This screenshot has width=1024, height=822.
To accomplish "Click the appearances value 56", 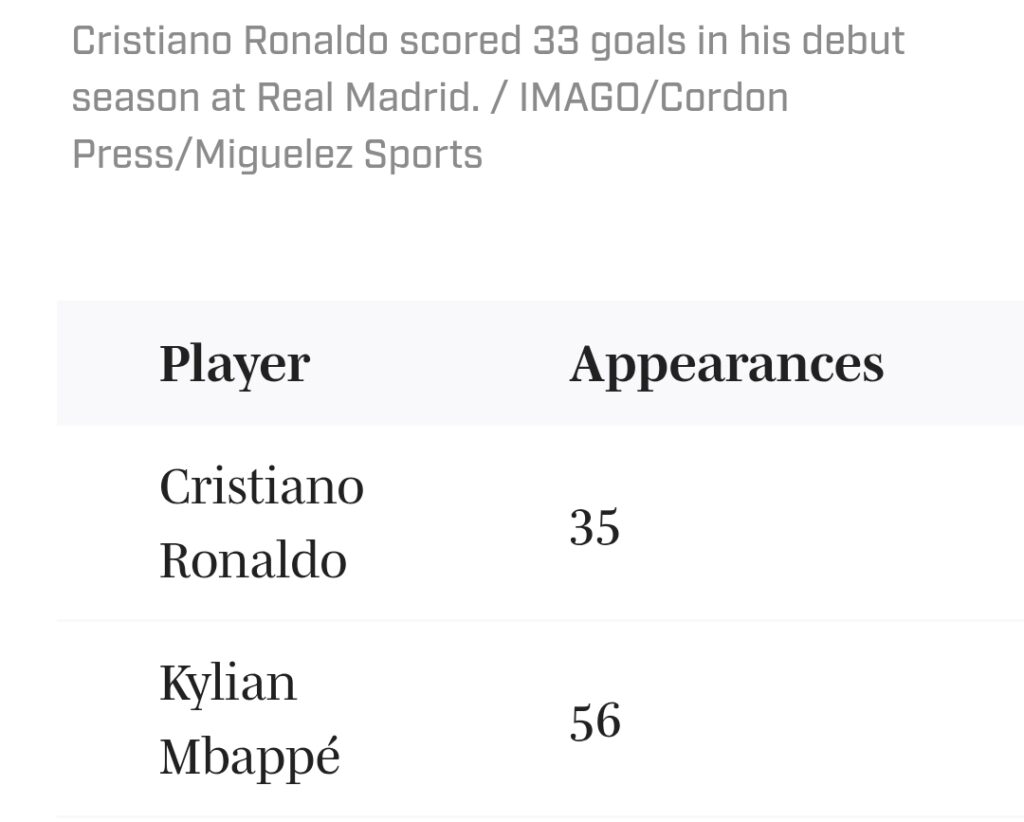I will click(x=595, y=721).
